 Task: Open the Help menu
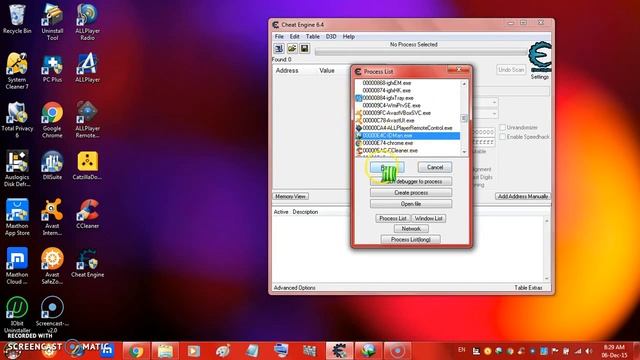[x=349, y=36]
